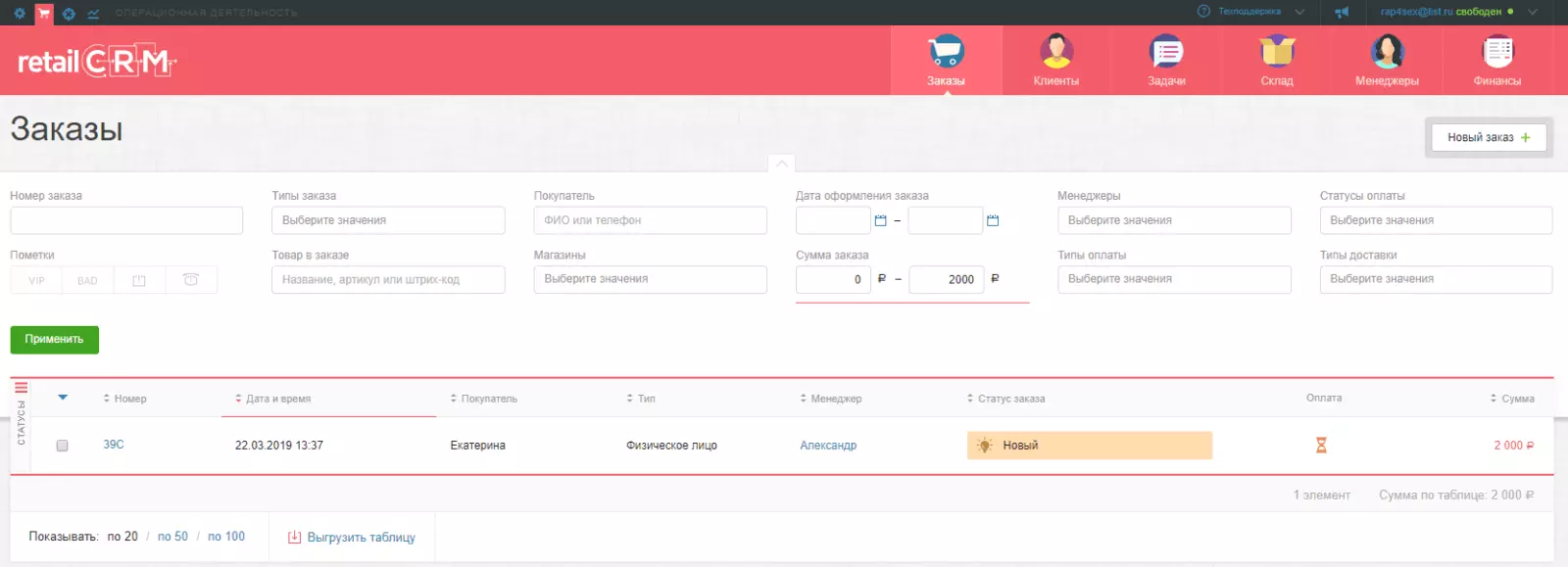Select the Екатерина buyer cell
Screen dimensions: 1568x567
[477, 446]
